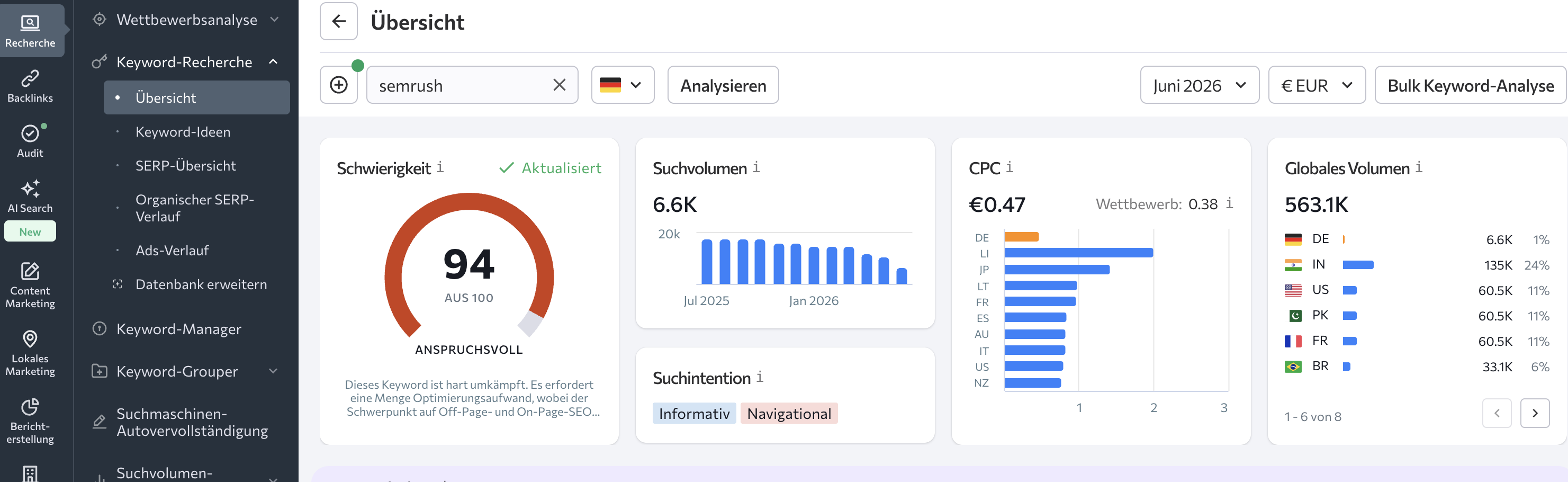Click the IN row in Globales Volumen

pos(1417,264)
